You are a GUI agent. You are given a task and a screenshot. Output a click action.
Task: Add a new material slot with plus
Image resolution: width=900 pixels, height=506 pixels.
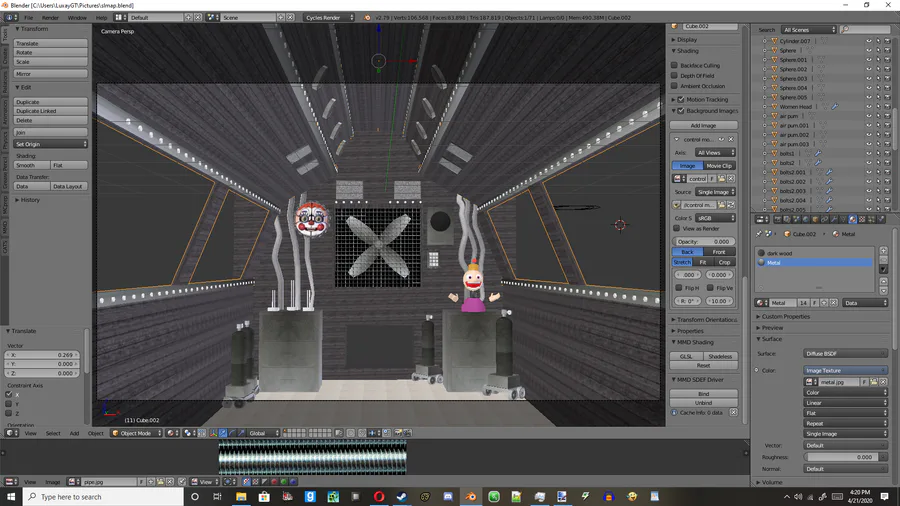pyautogui.click(x=883, y=251)
